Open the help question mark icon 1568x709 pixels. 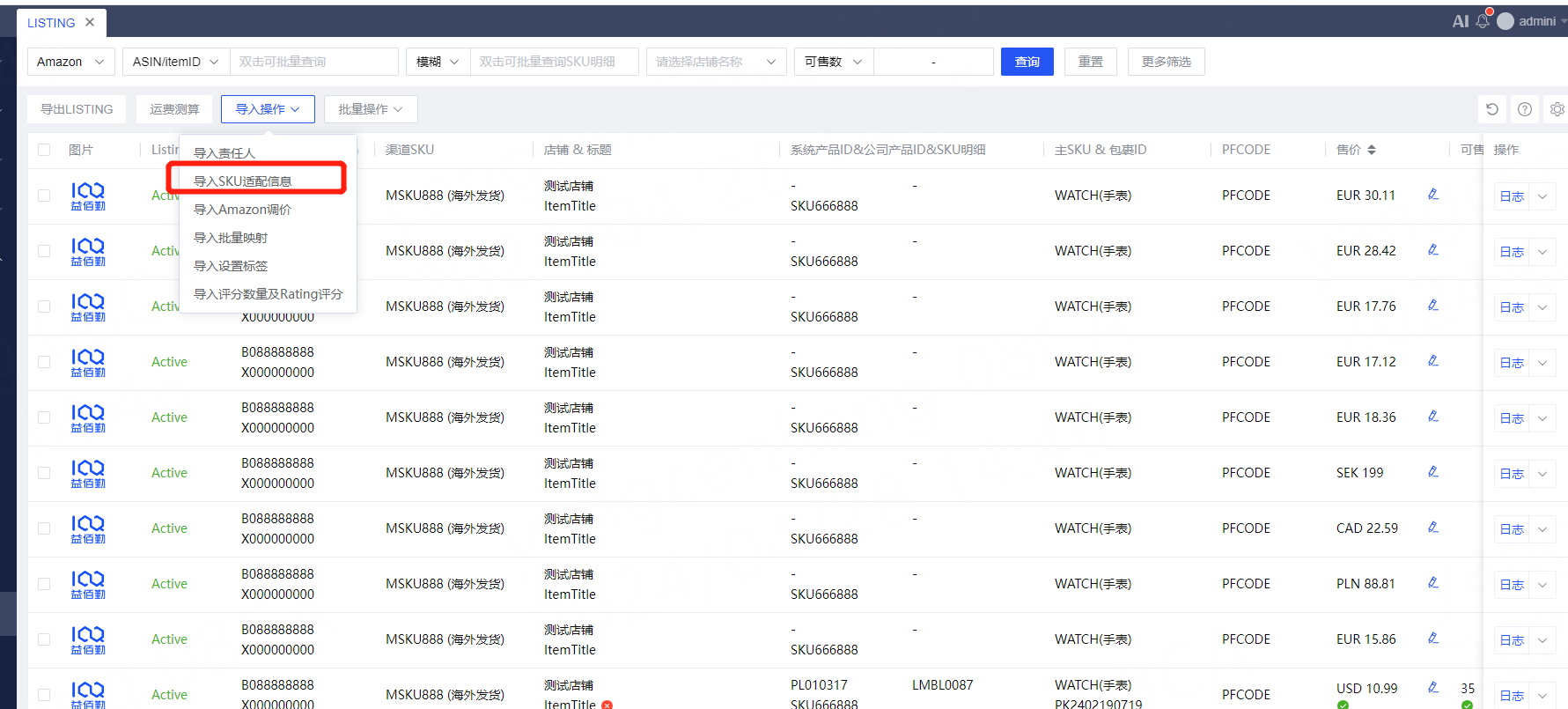pyautogui.click(x=1525, y=109)
